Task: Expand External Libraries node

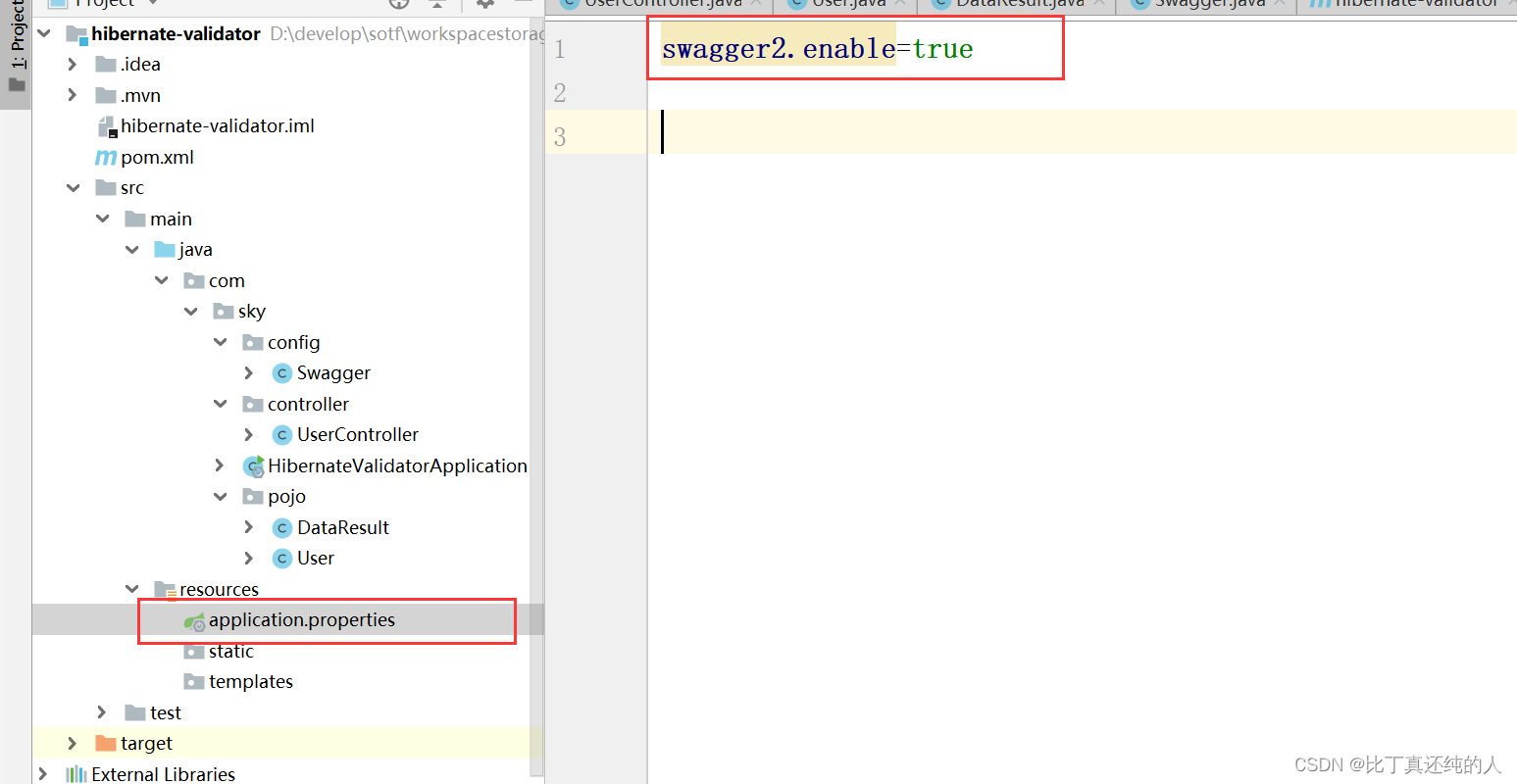Action: [41, 773]
